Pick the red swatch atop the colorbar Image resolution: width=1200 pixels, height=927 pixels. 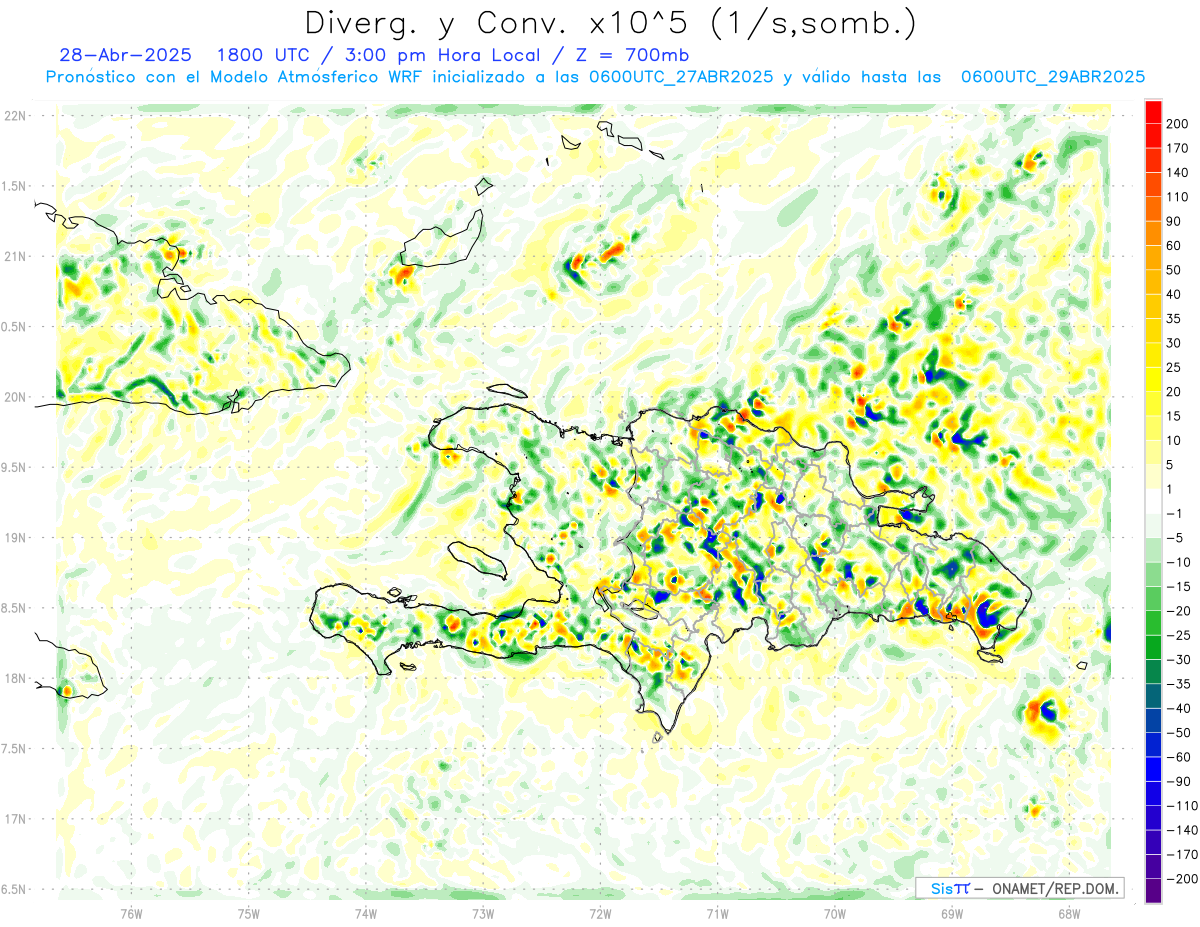(1154, 112)
